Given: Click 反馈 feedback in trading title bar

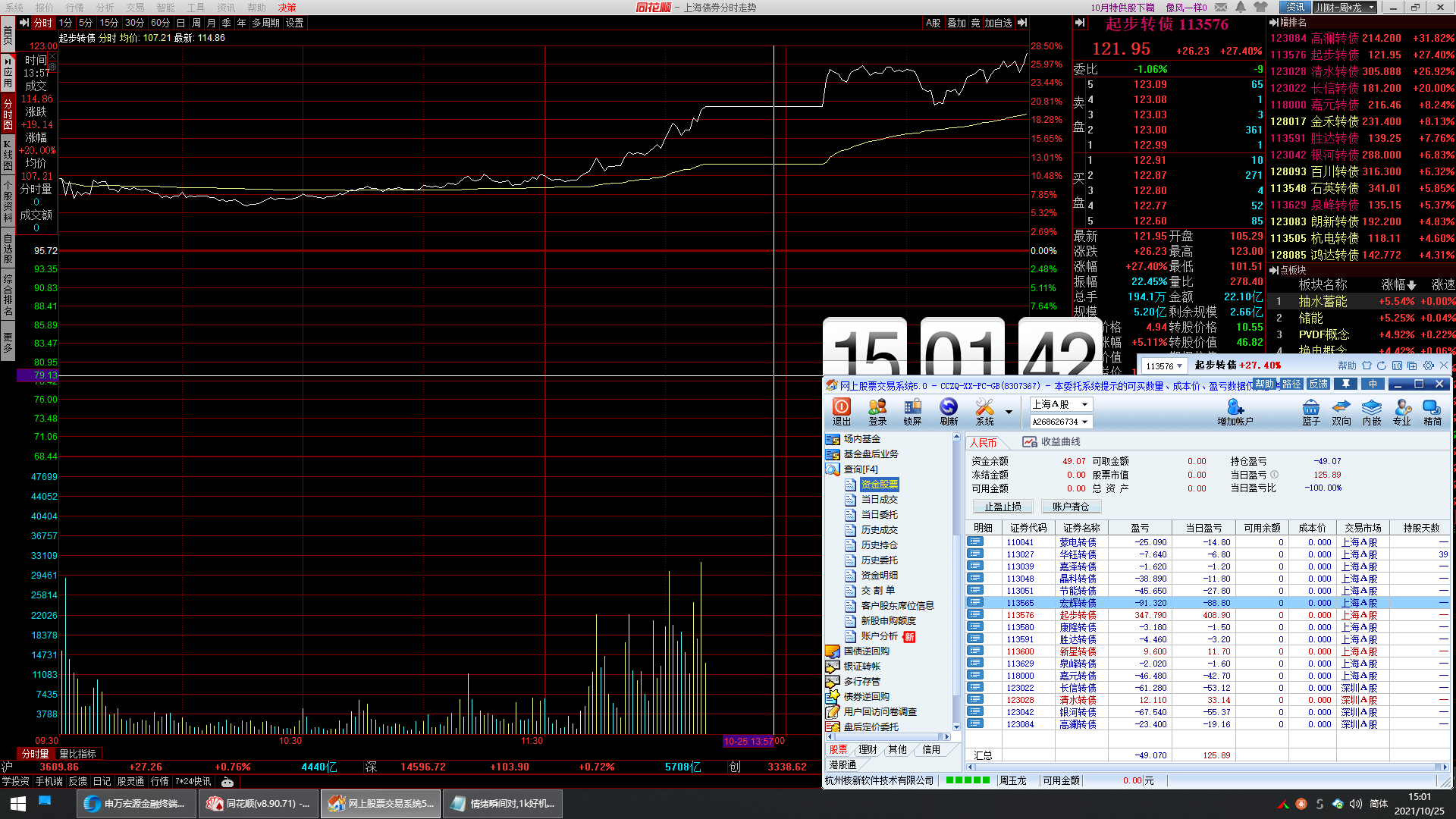Looking at the screenshot, I should 1319,384.
